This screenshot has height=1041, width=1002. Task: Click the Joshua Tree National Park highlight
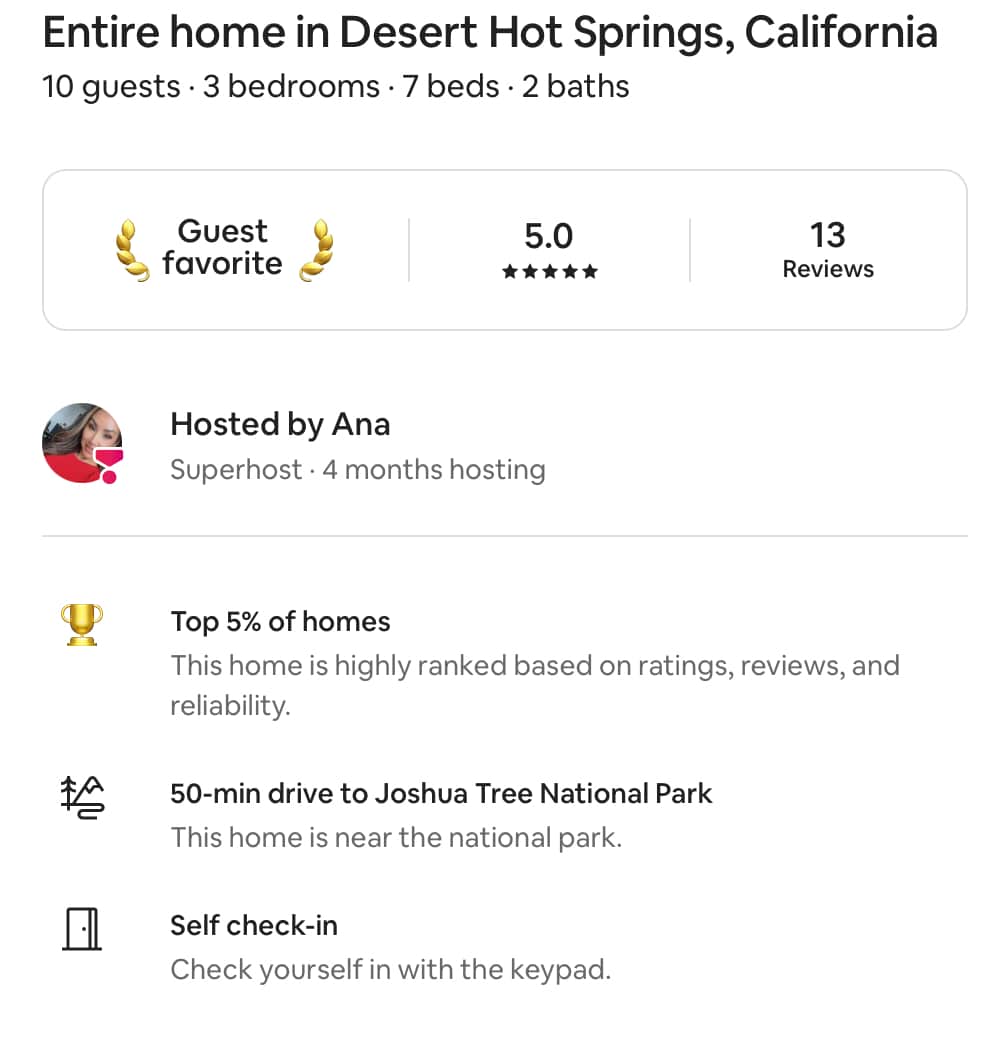[441, 793]
